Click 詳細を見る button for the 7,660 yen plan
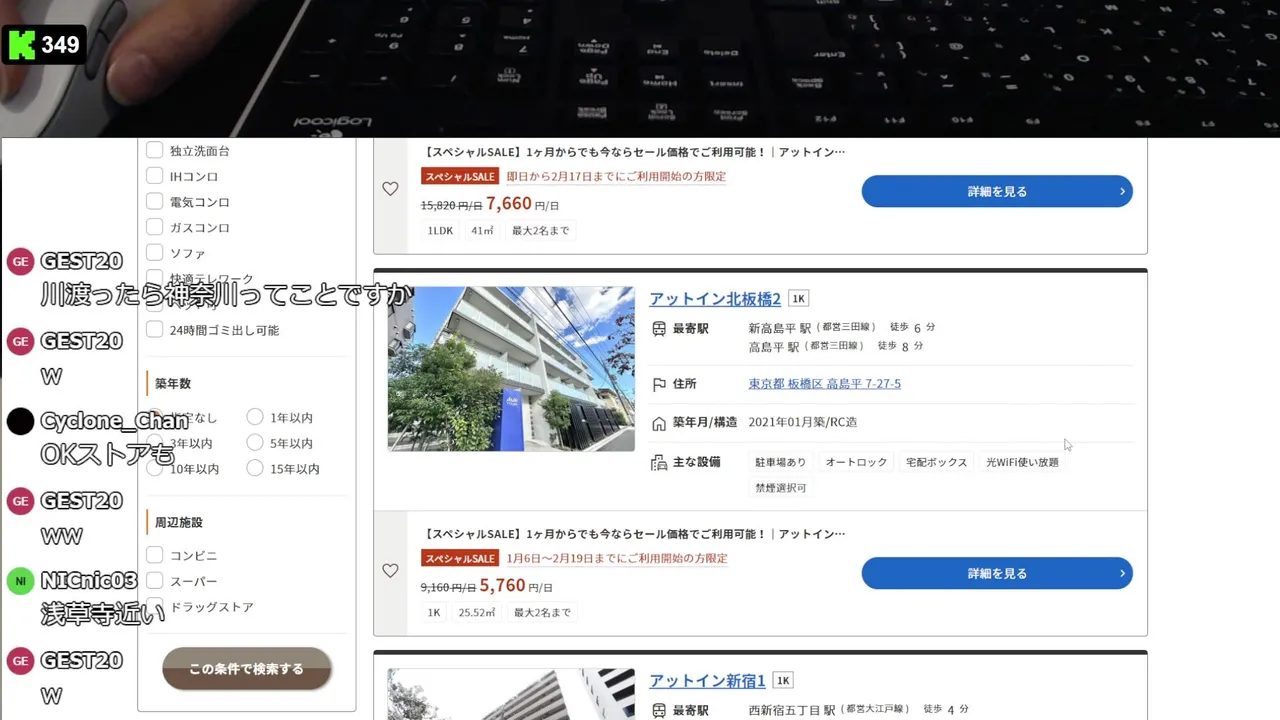The image size is (1280, 720). pos(997,191)
